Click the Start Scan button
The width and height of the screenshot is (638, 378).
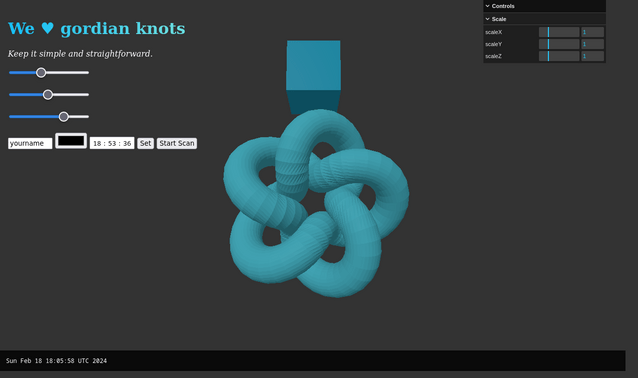tap(177, 143)
